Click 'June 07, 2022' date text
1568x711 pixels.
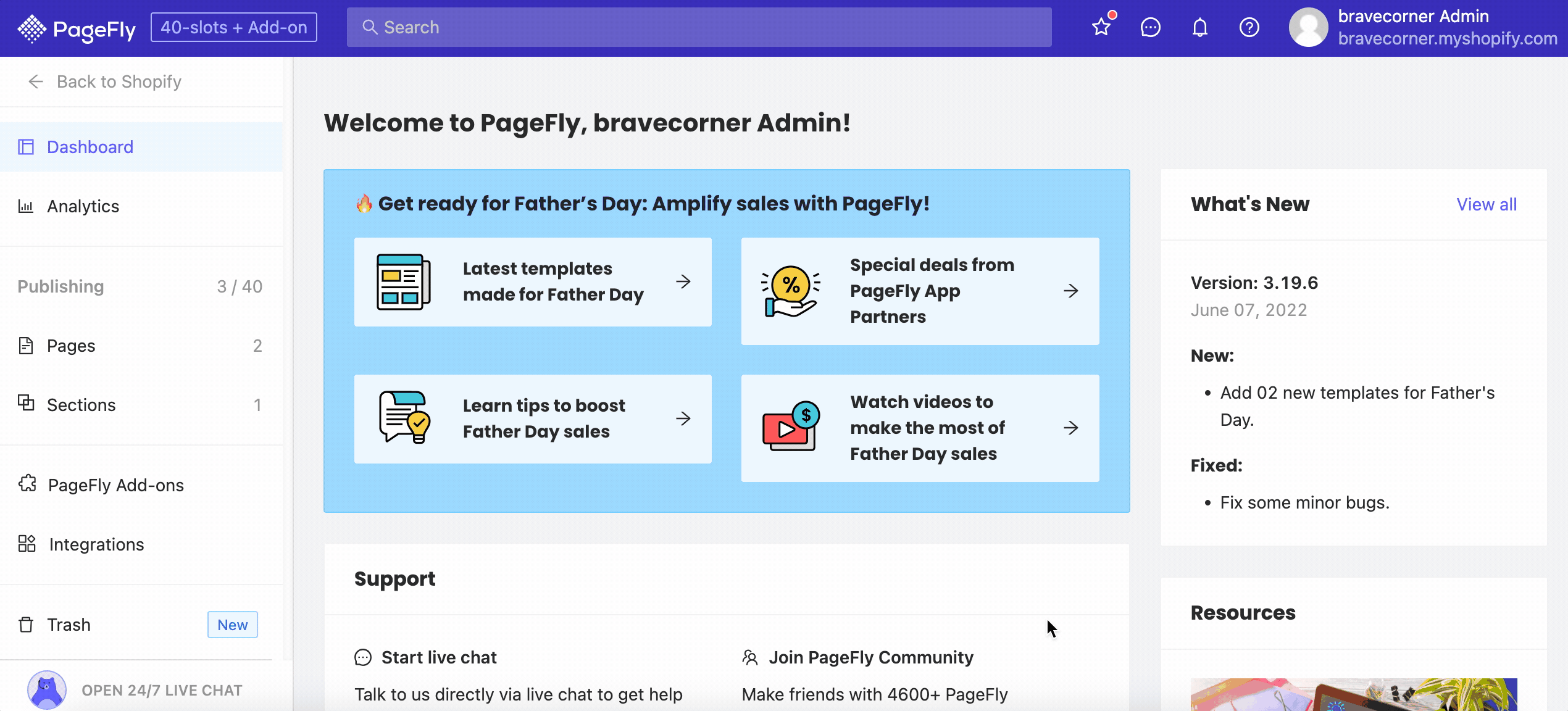click(1249, 310)
